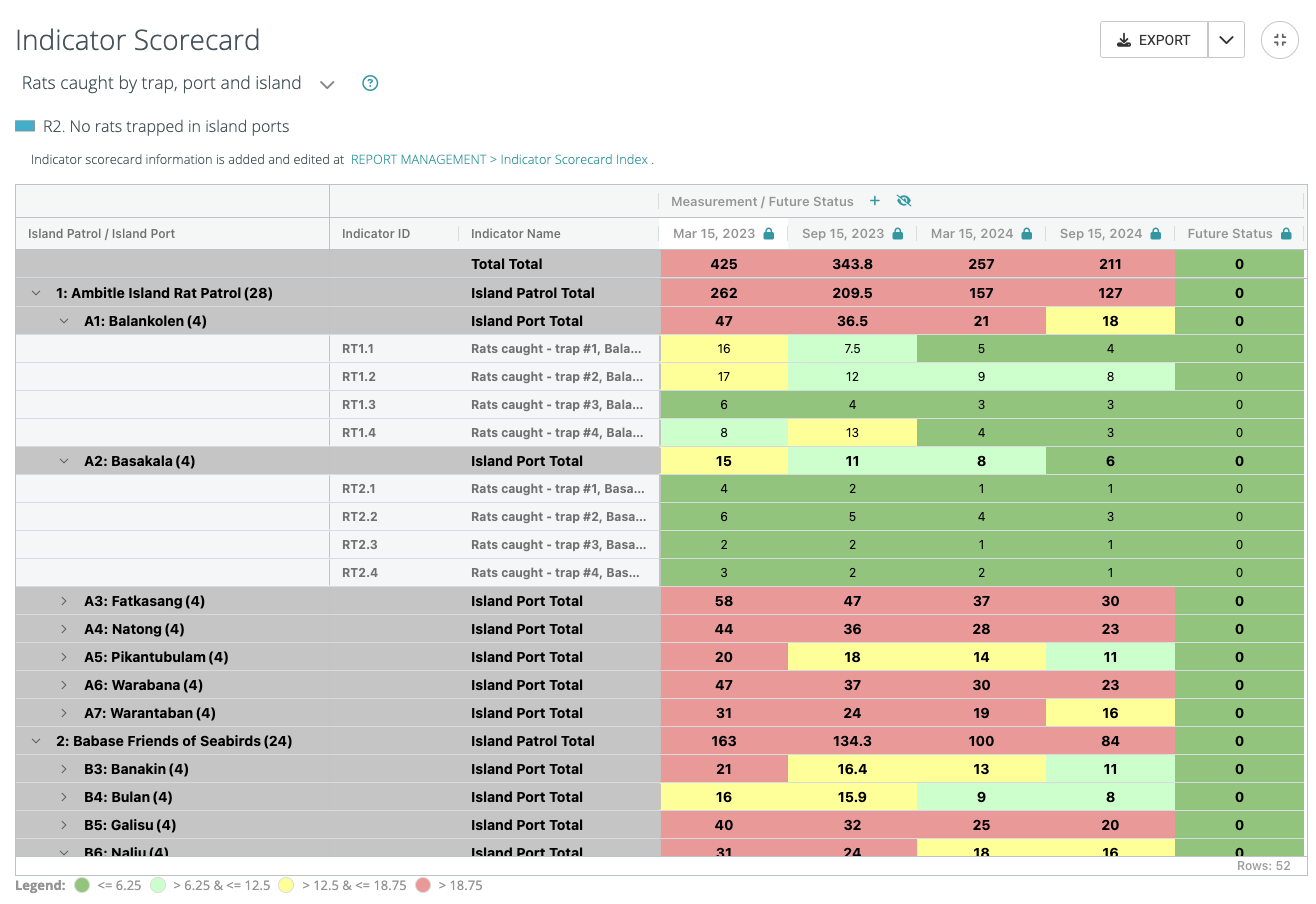Open the indicator scorecard selector dropdown

point(327,84)
